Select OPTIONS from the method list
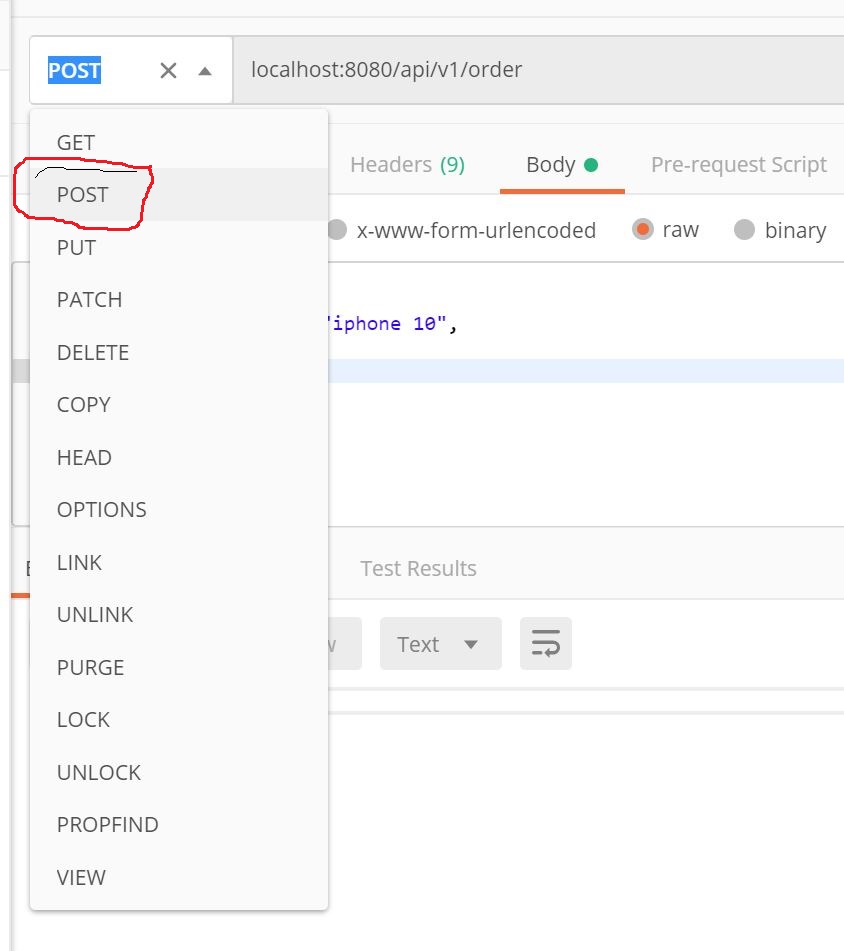The height and width of the screenshot is (951, 844). coord(100,509)
